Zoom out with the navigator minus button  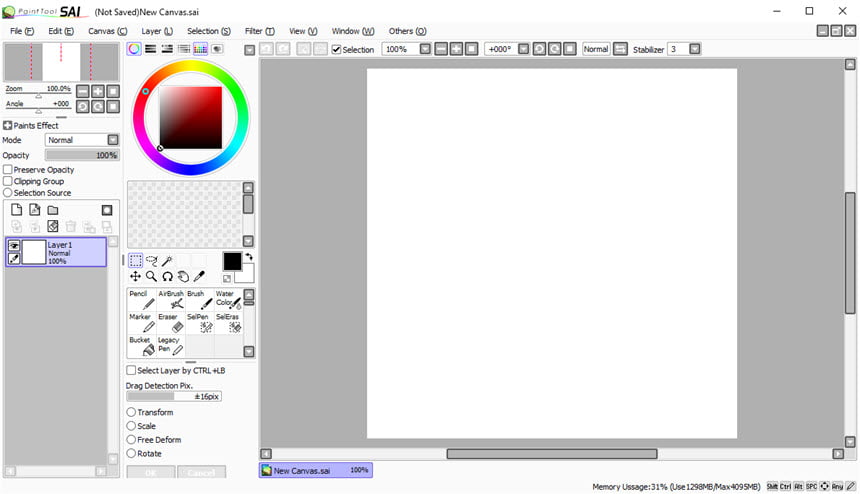pos(83,91)
